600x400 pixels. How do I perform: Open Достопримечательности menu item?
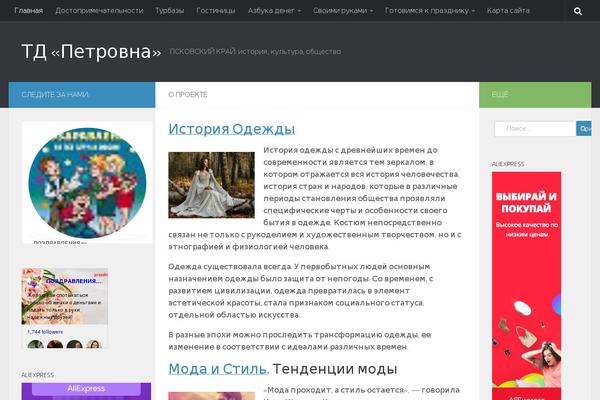pyautogui.click(x=99, y=11)
